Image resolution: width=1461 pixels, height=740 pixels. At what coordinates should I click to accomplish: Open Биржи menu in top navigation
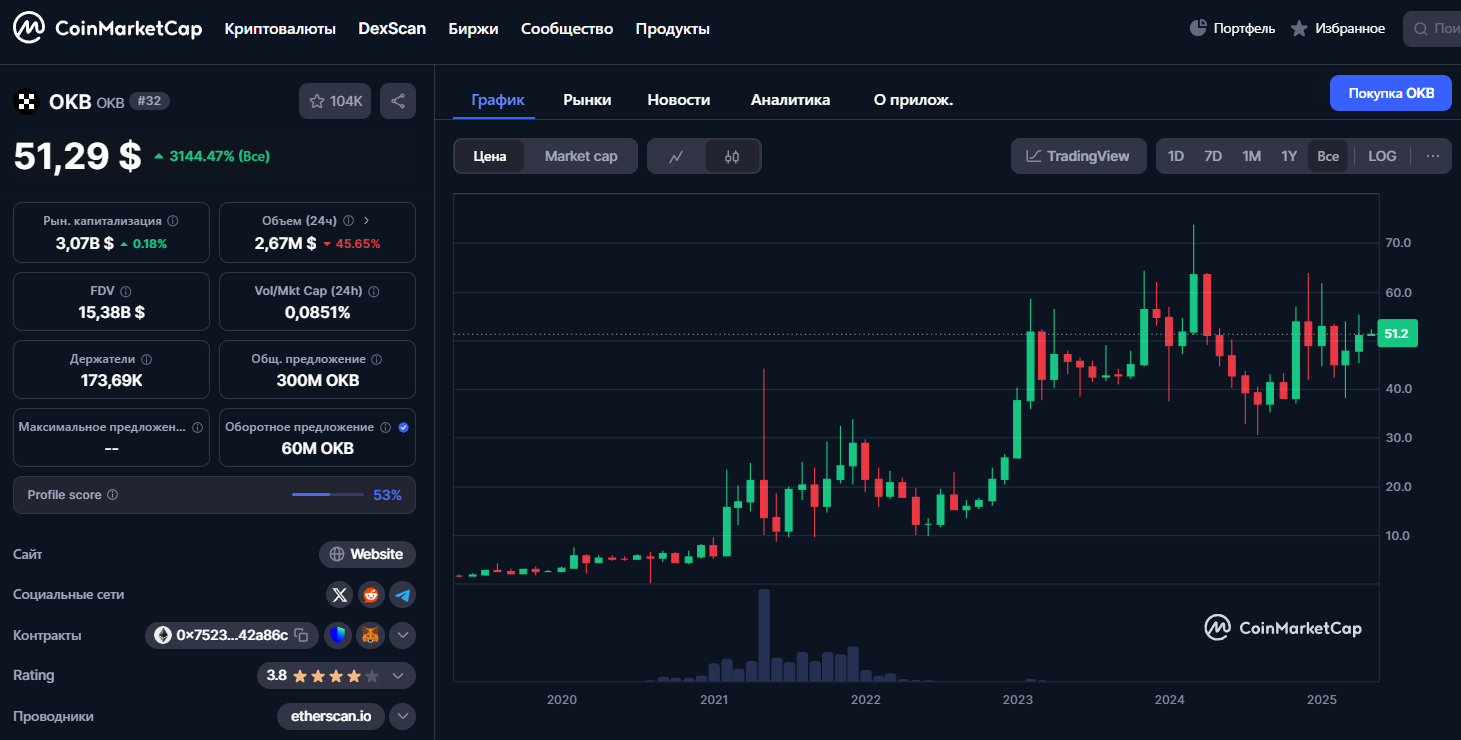coord(474,29)
